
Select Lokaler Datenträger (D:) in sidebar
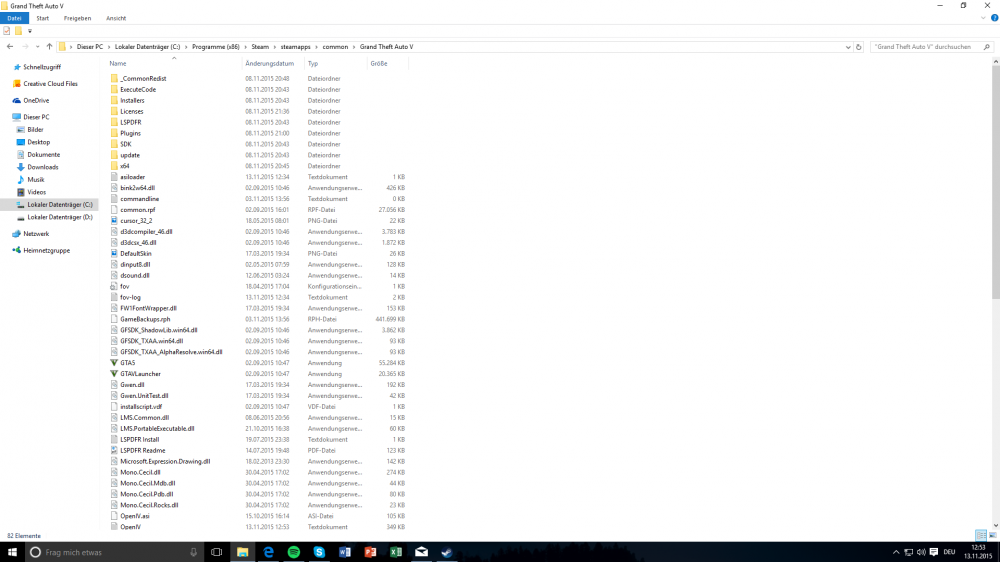coord(59,217)
